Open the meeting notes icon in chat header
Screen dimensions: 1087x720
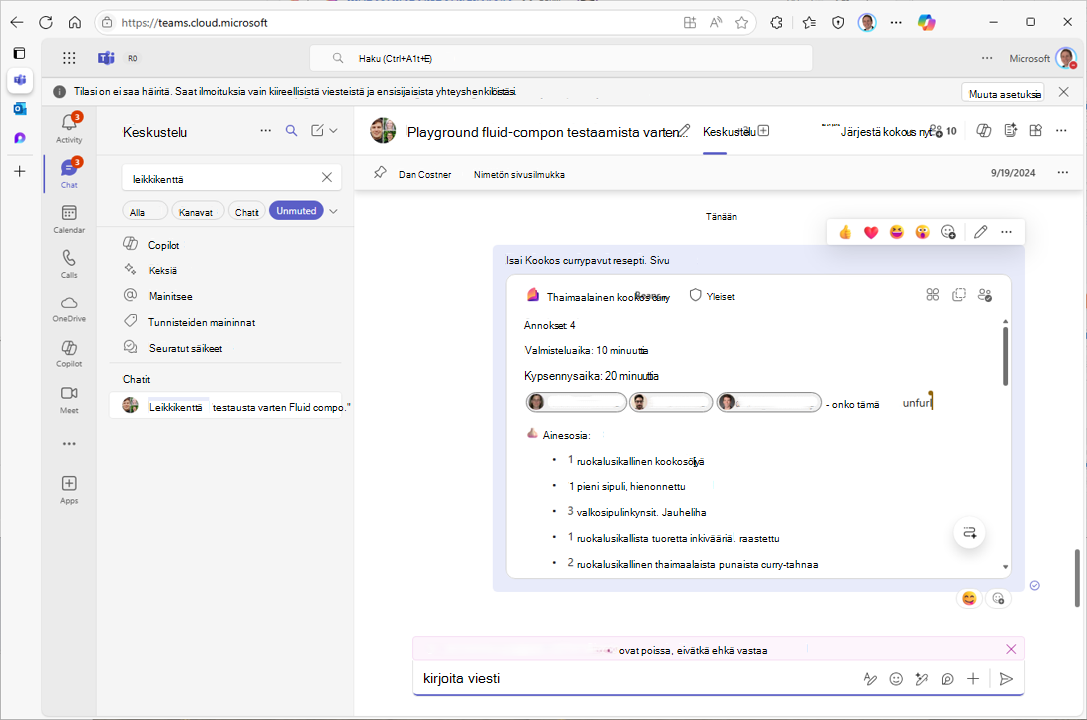[x=1010, y=130]
